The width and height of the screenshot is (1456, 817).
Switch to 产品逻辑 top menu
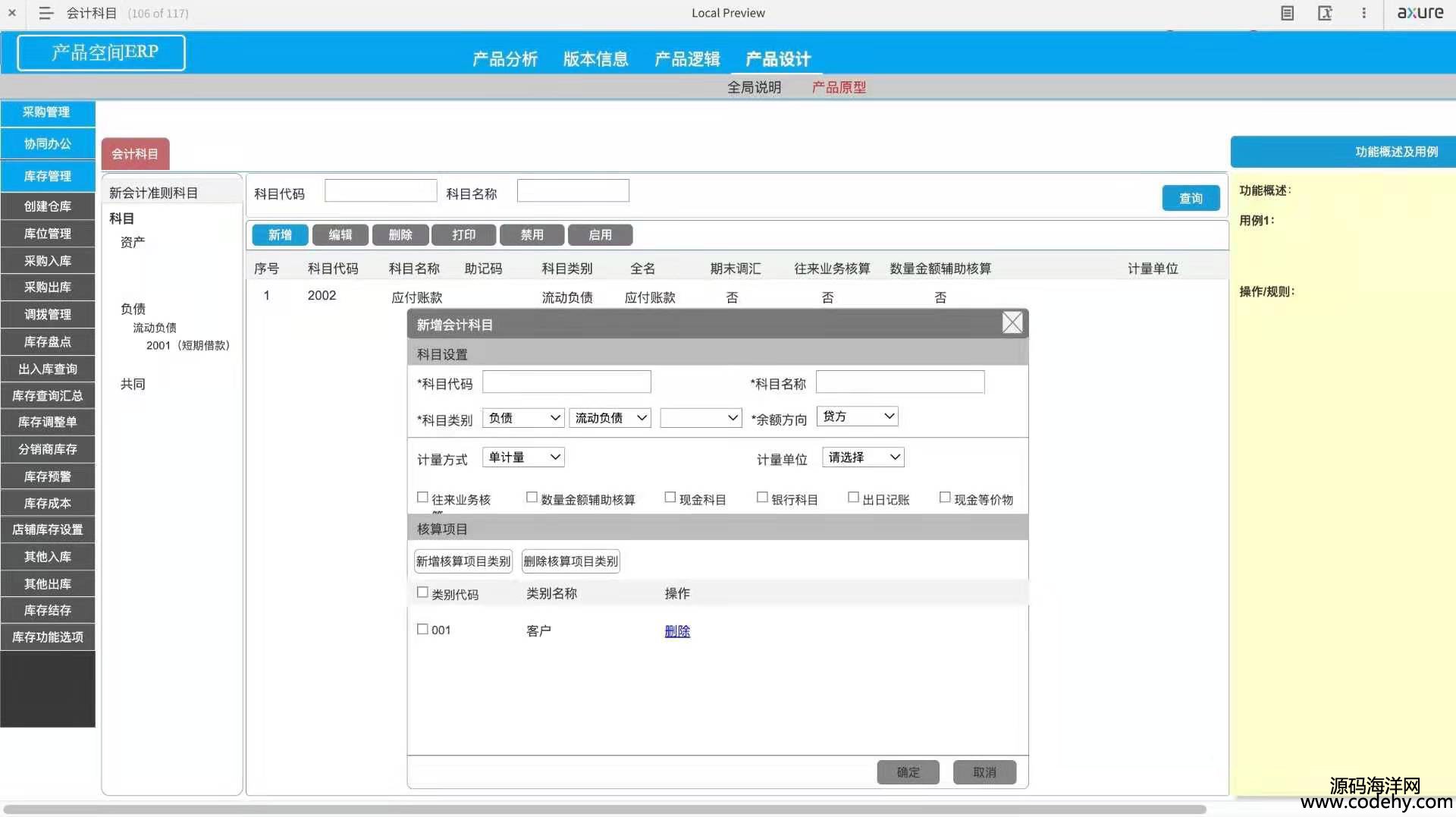pyautogui.click(x=687, y=59)
